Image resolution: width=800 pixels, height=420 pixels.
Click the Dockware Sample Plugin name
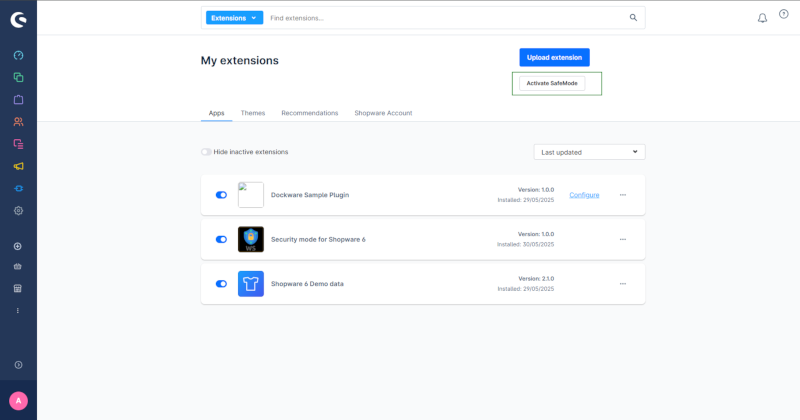coord(310,195)
